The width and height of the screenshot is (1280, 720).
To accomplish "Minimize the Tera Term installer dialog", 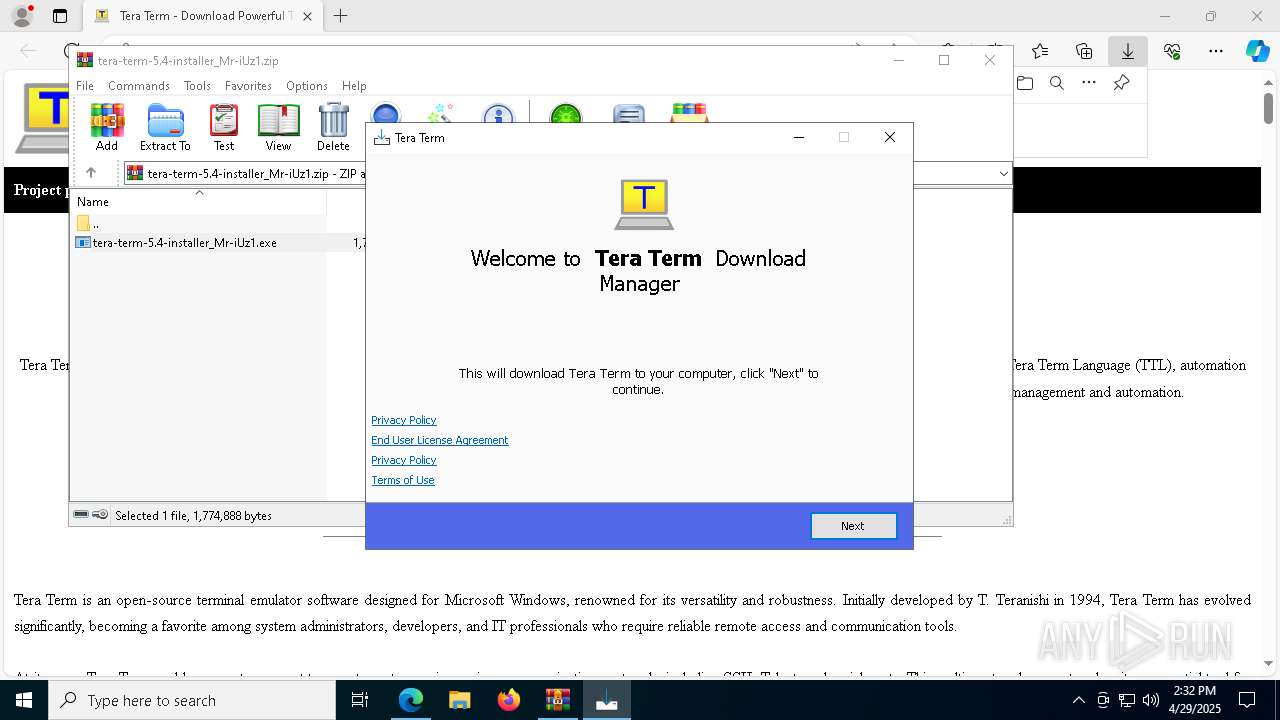I will 799,137.
